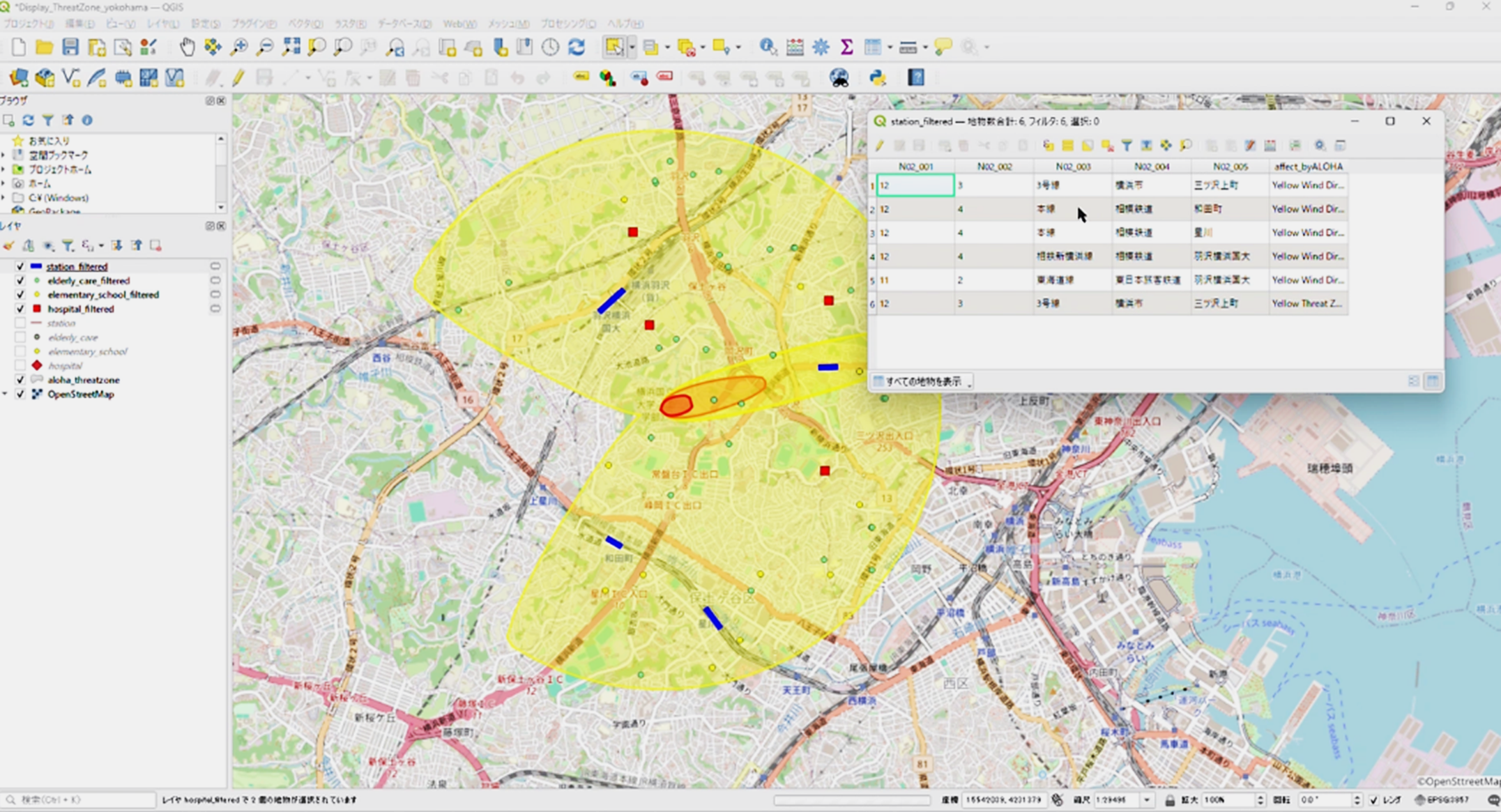Uncheck the hospital_filtered layer checkbox

point(20,309)
